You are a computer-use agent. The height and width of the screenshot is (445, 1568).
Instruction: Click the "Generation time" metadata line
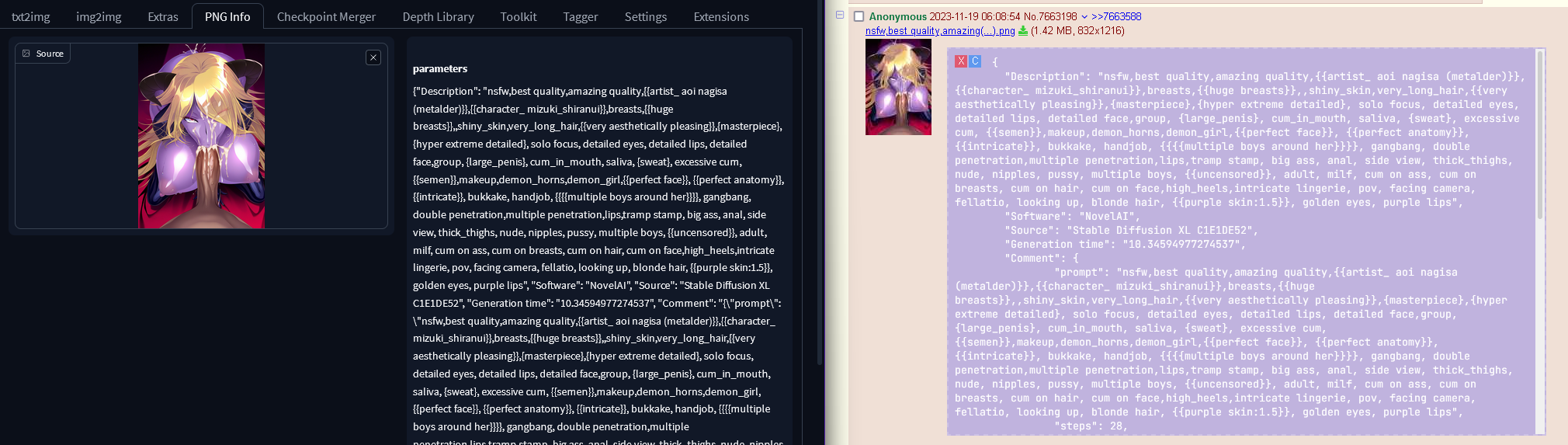coord(1125,245)
